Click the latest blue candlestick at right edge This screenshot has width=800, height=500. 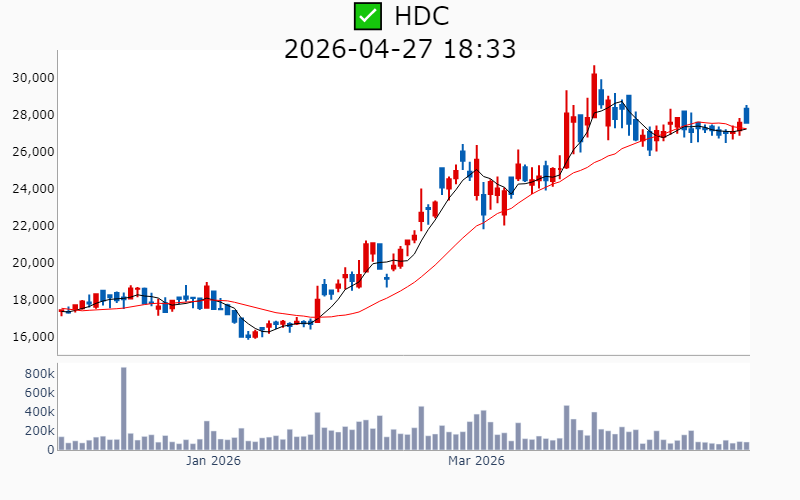point(746,115)
